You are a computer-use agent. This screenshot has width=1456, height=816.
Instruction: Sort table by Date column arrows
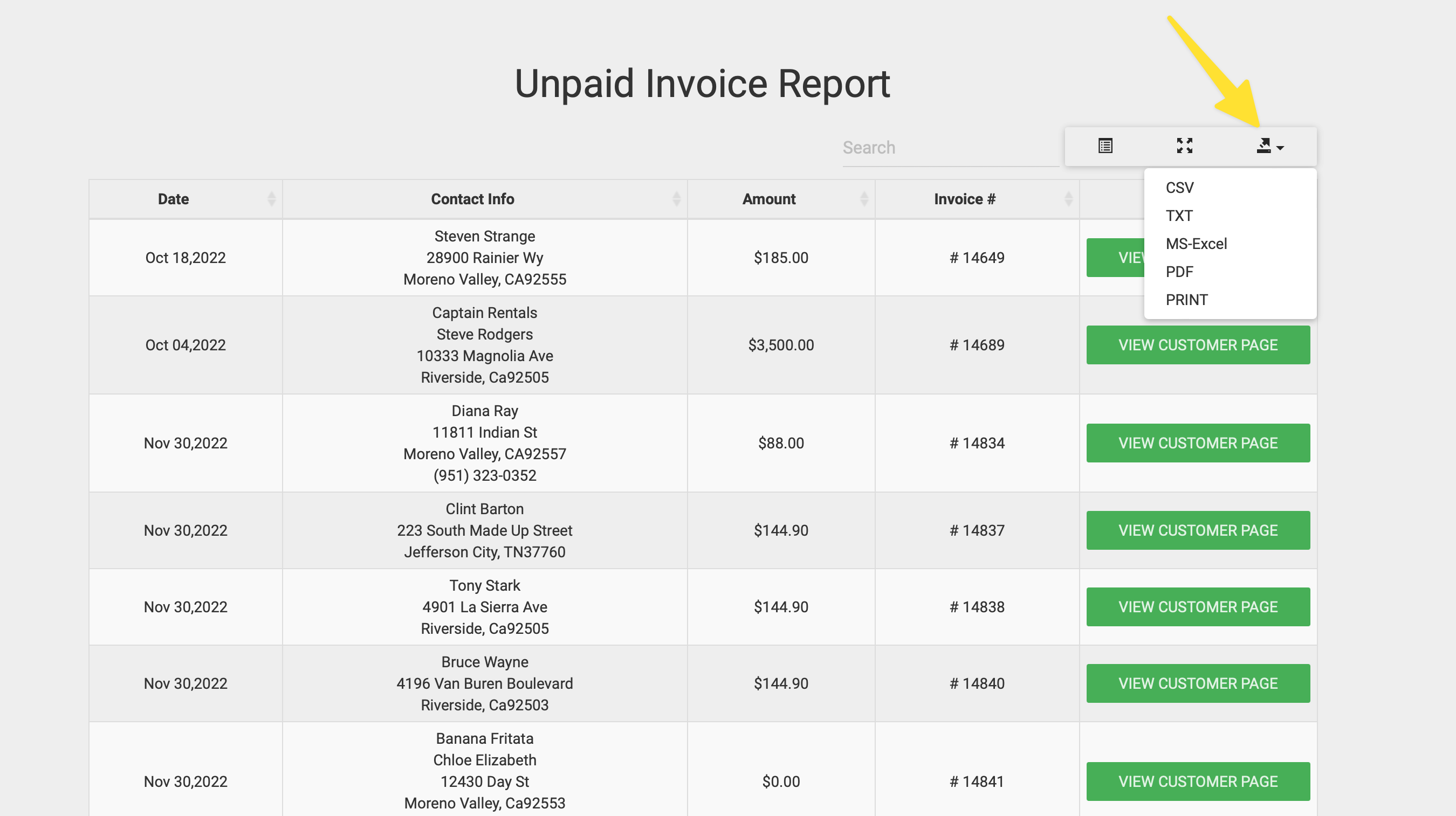coord(271,199)
